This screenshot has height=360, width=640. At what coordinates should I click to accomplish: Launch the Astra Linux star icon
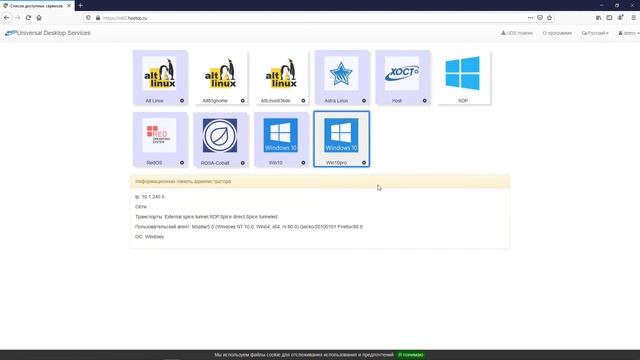(341, 74)
